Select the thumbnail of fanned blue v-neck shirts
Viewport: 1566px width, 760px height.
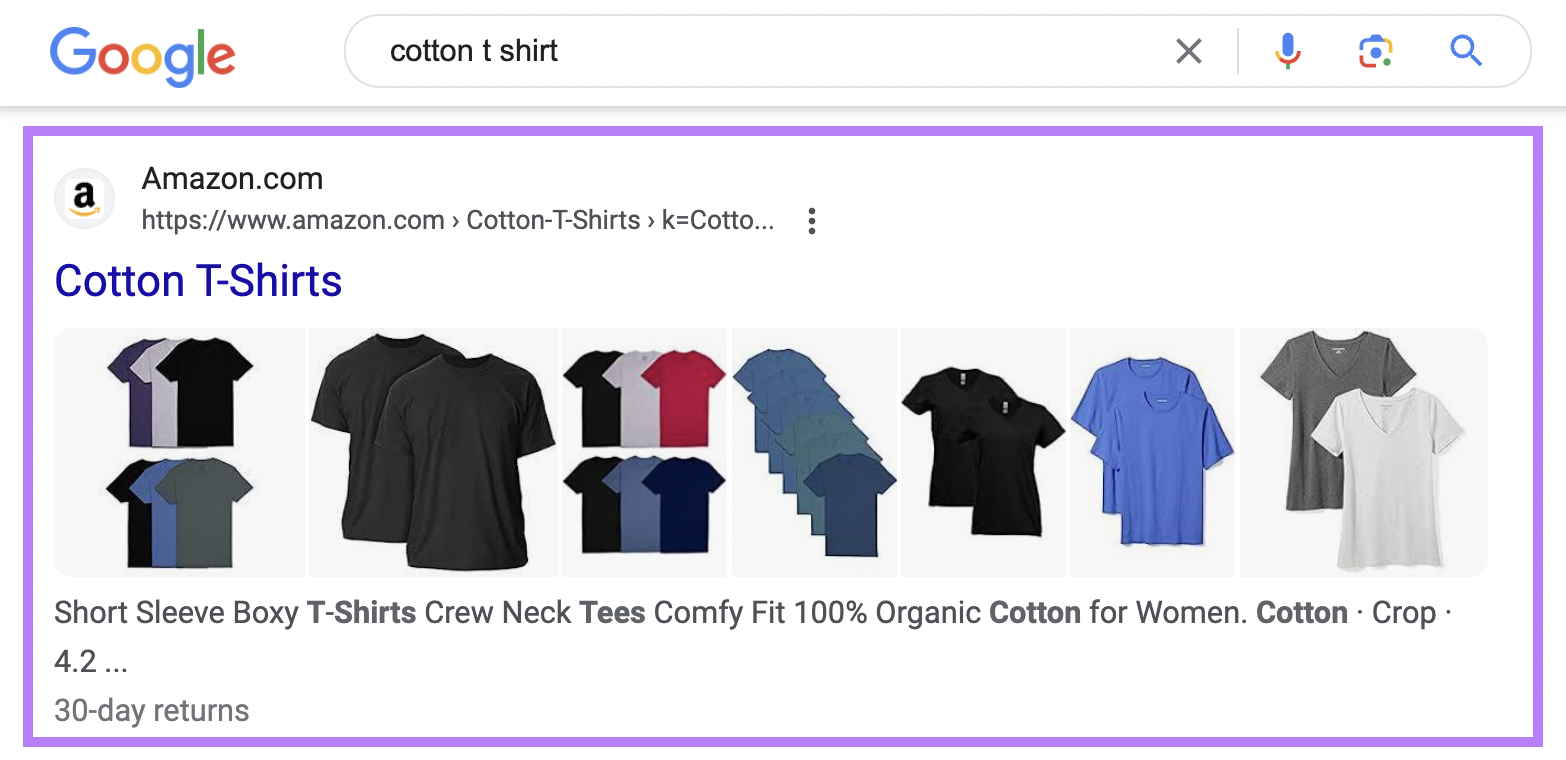[813, 452]
